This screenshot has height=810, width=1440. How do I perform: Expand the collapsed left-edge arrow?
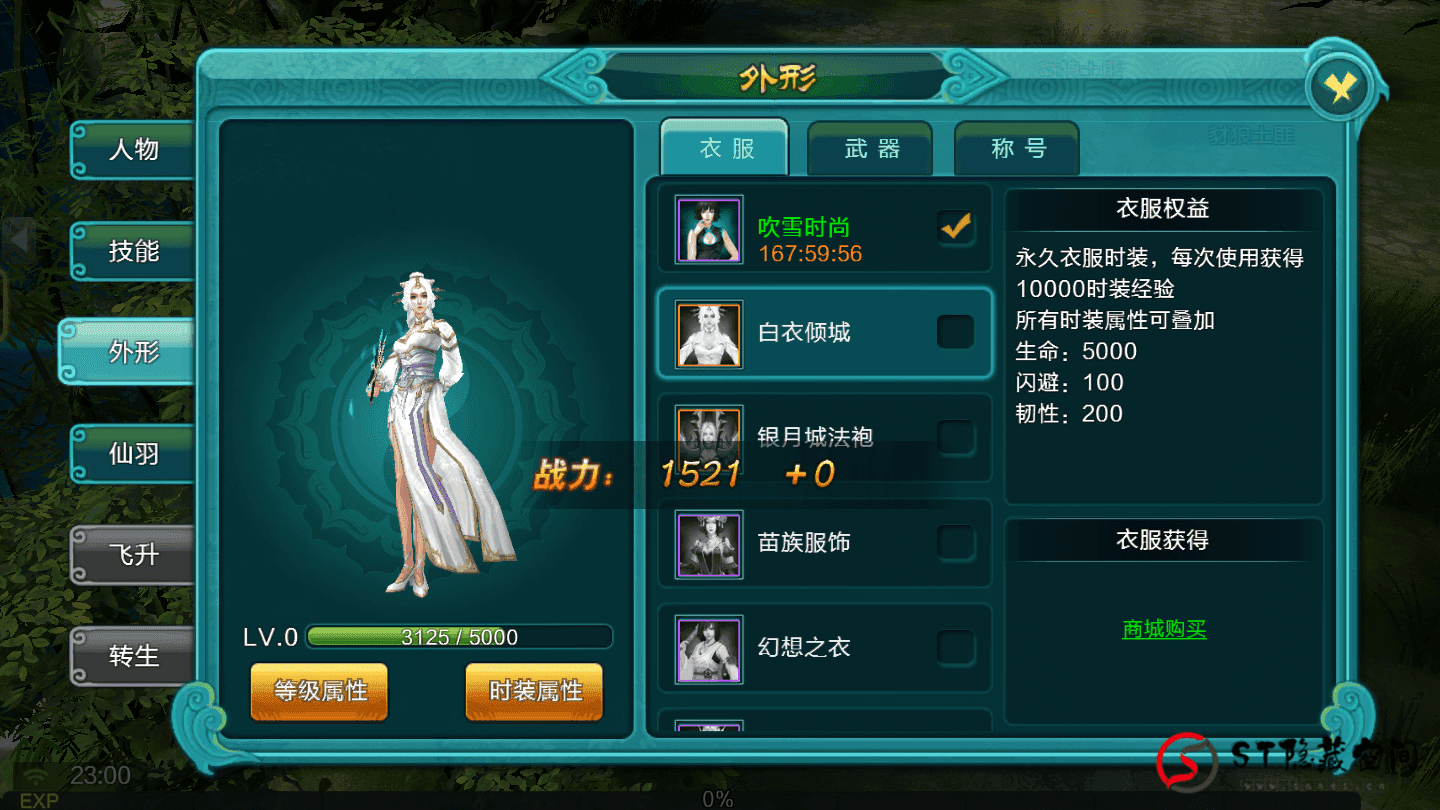(19, 238)
